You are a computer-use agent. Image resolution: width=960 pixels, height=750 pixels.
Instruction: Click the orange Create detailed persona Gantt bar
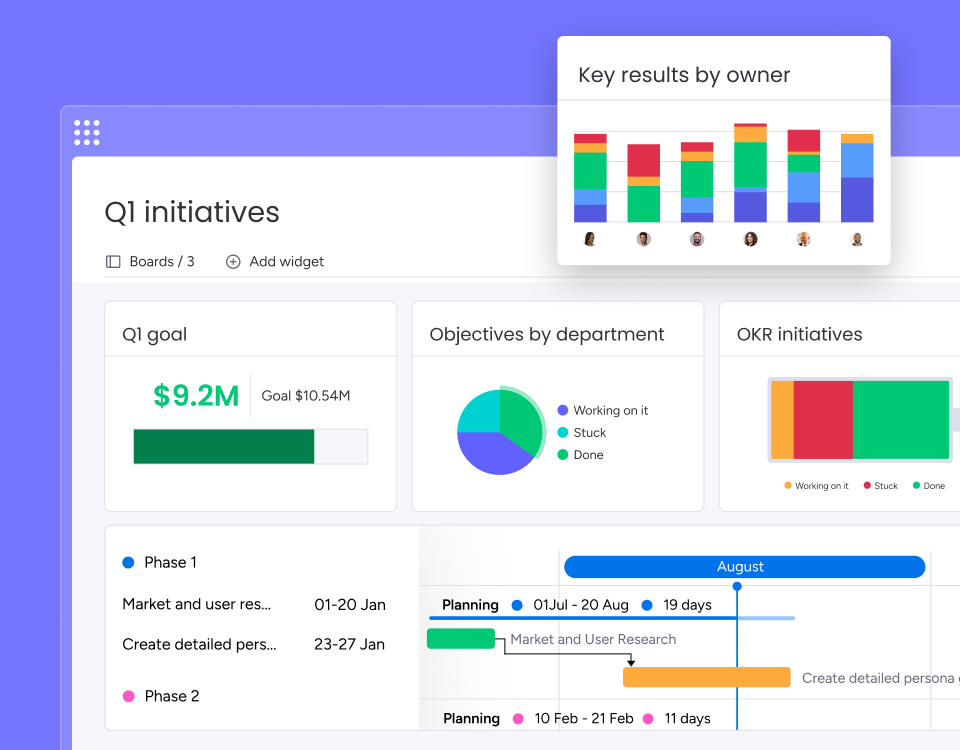coord(707,677)
